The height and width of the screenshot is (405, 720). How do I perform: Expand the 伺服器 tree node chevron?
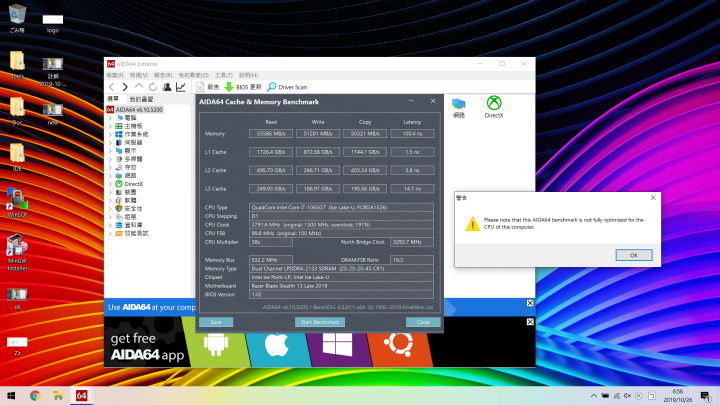111,143
